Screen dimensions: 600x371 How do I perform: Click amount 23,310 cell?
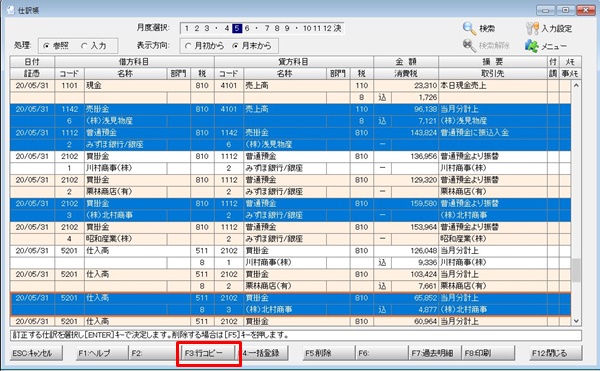click(x=406, y=86)
